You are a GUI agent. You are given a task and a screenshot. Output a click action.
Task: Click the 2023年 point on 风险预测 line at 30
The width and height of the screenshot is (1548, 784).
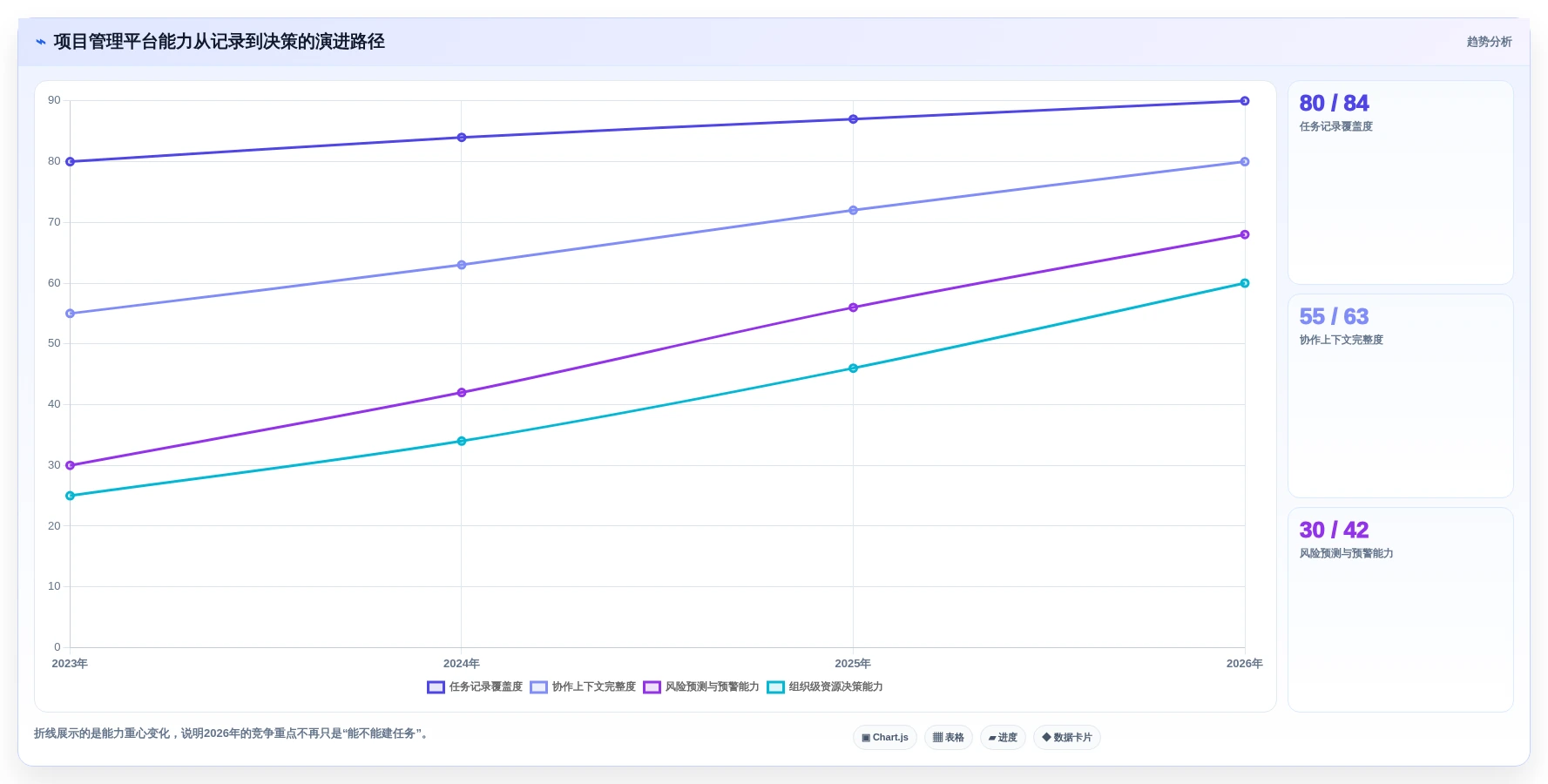[70, 465]
